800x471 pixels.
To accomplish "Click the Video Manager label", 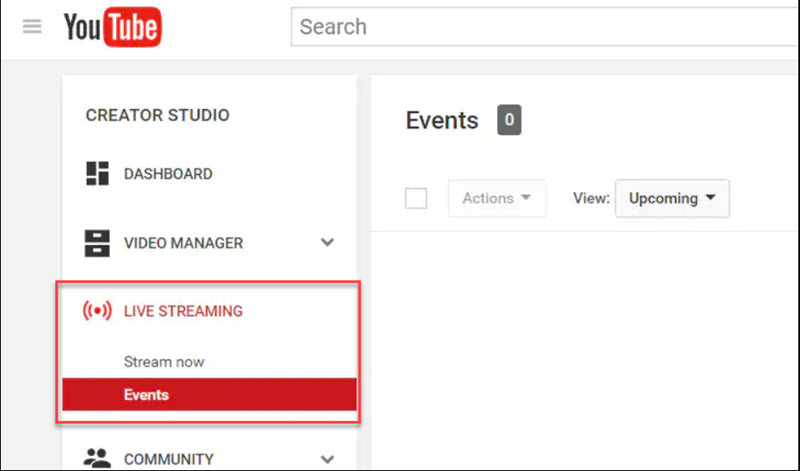I will [183, 243].
